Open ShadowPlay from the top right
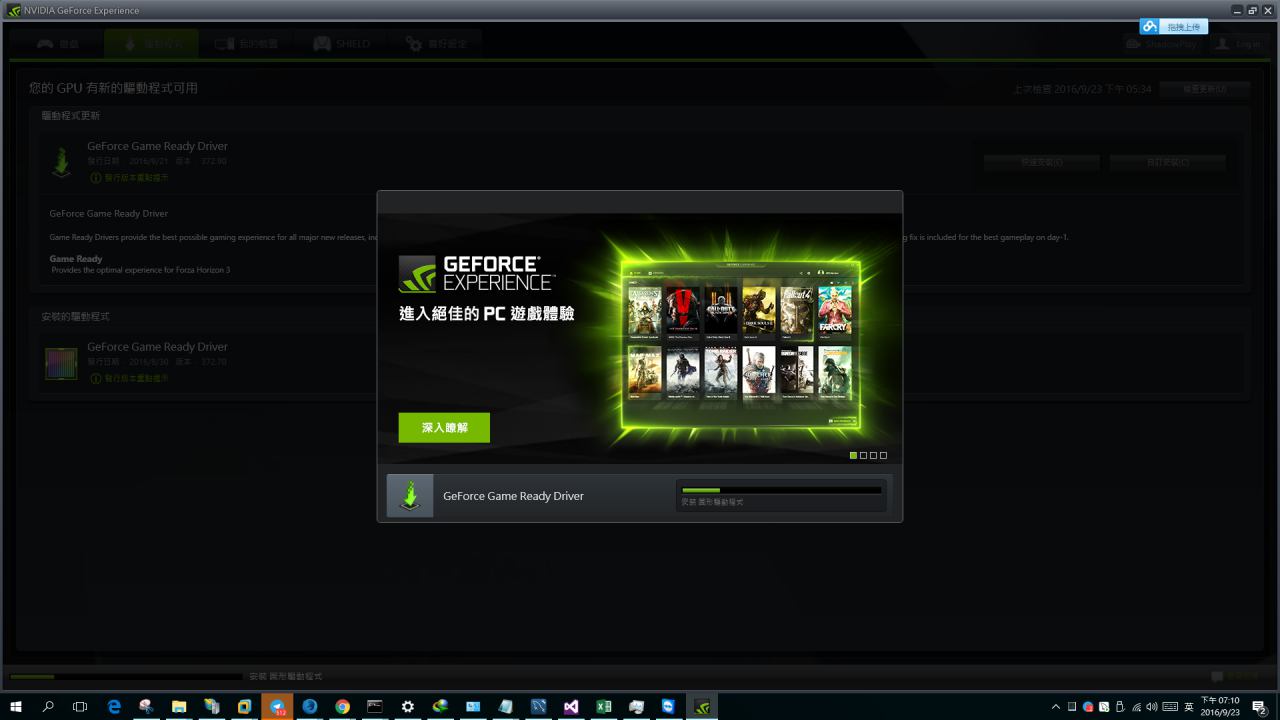 click(1160, 44)
